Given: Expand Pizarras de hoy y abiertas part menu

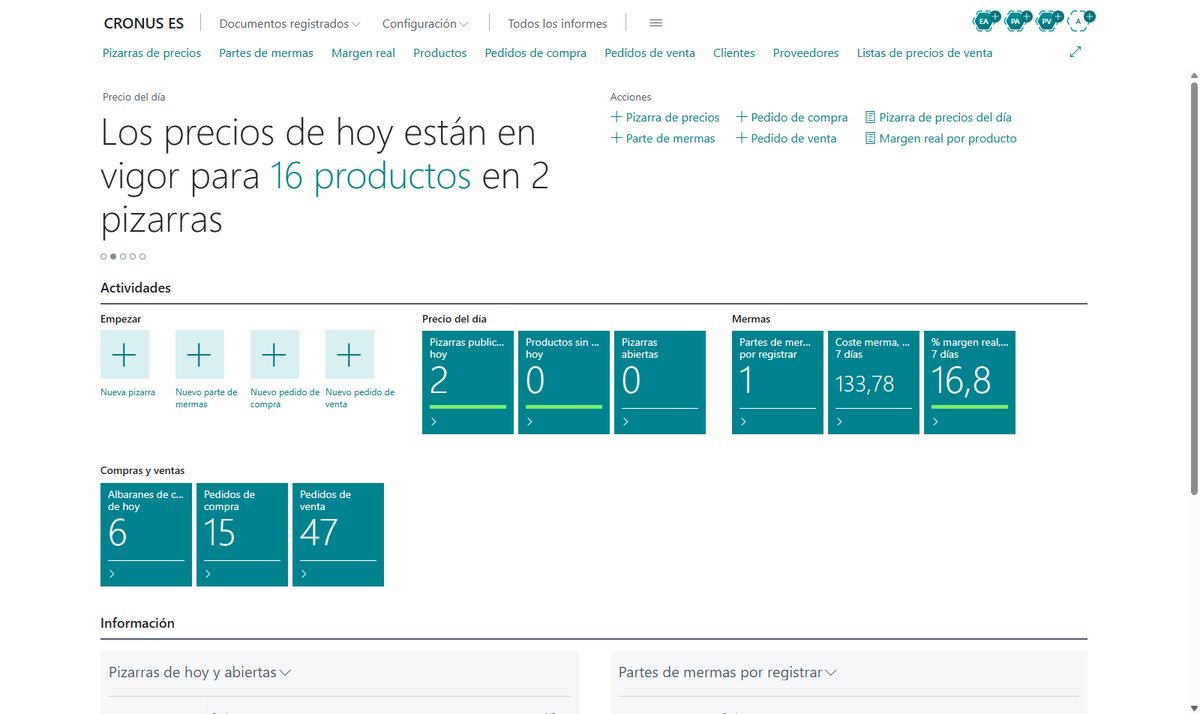Looking at the screenshot, I should [285, 673].
